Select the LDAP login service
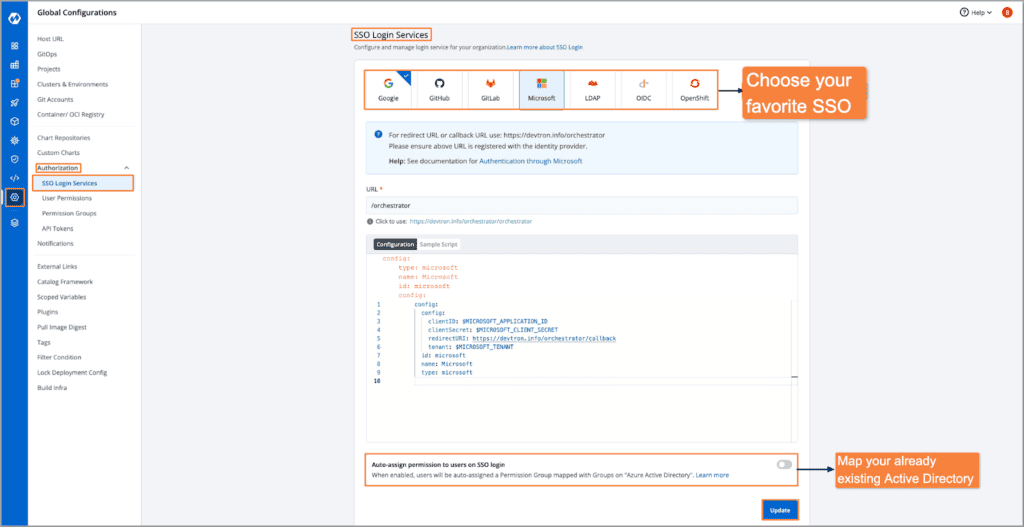Viewport: 1024px width, 527px height. [x=592, y=90]
